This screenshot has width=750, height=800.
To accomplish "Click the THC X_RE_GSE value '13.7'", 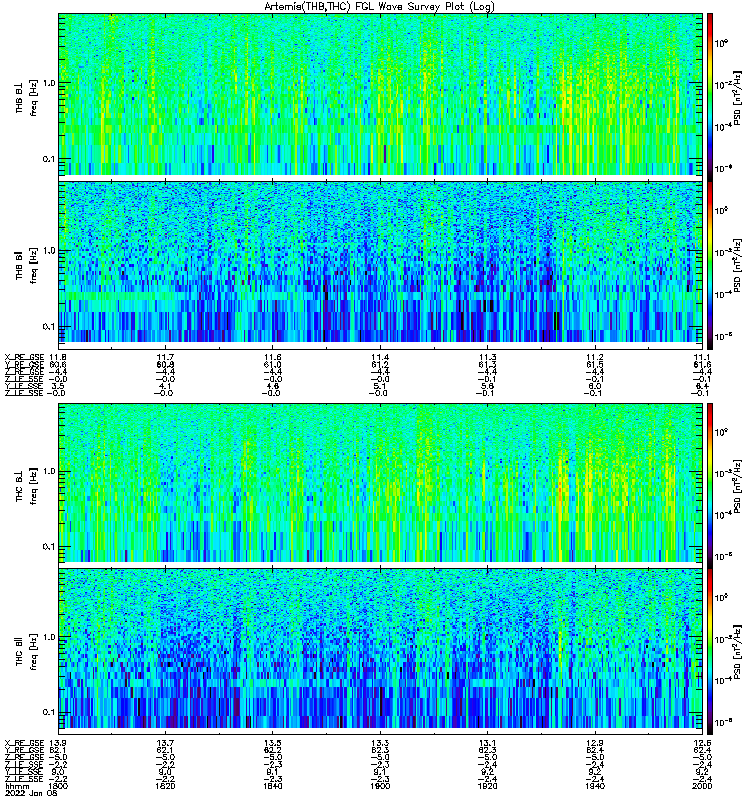I will (165, 743).
